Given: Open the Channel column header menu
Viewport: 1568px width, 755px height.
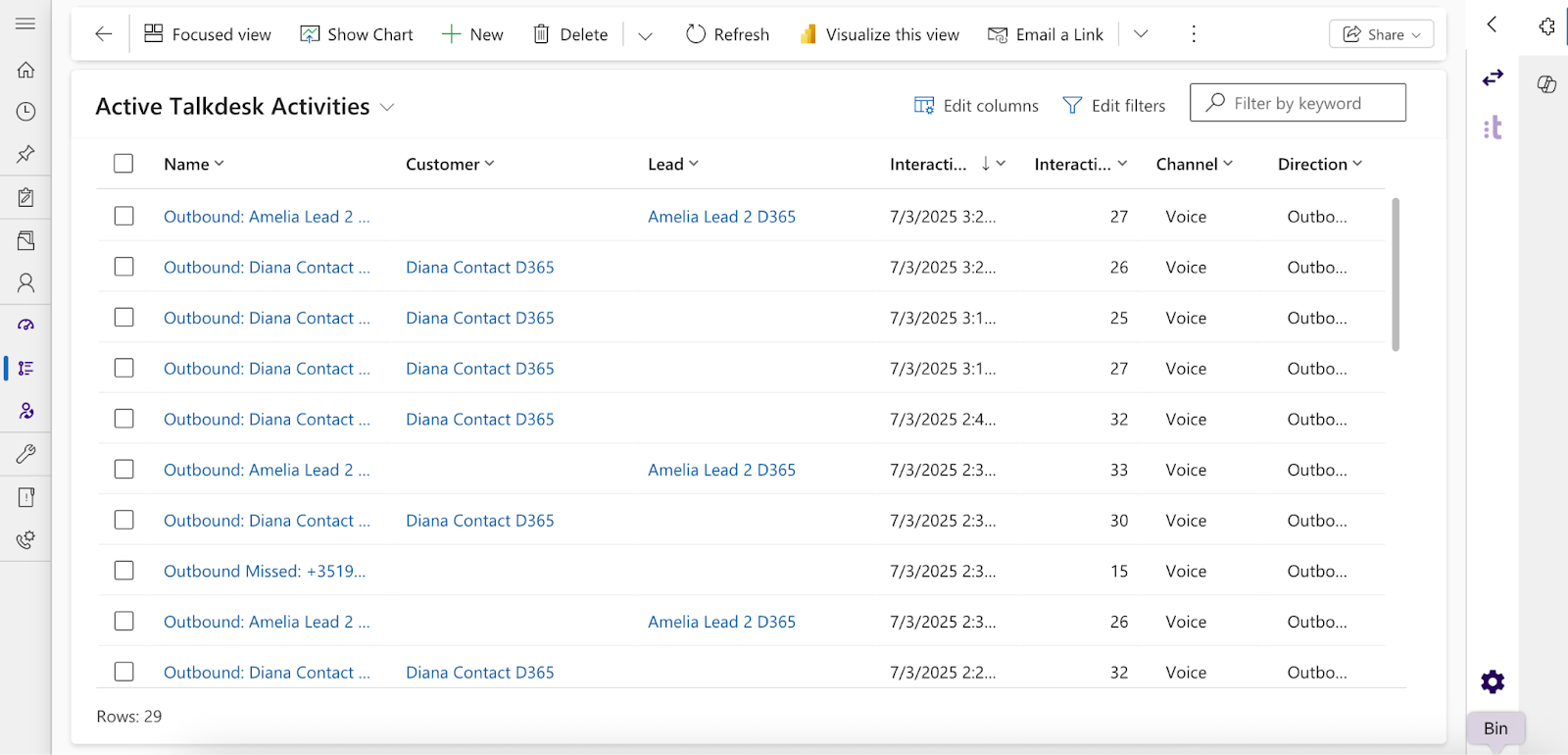Looking at the screenshot, I should [1194, 164].
